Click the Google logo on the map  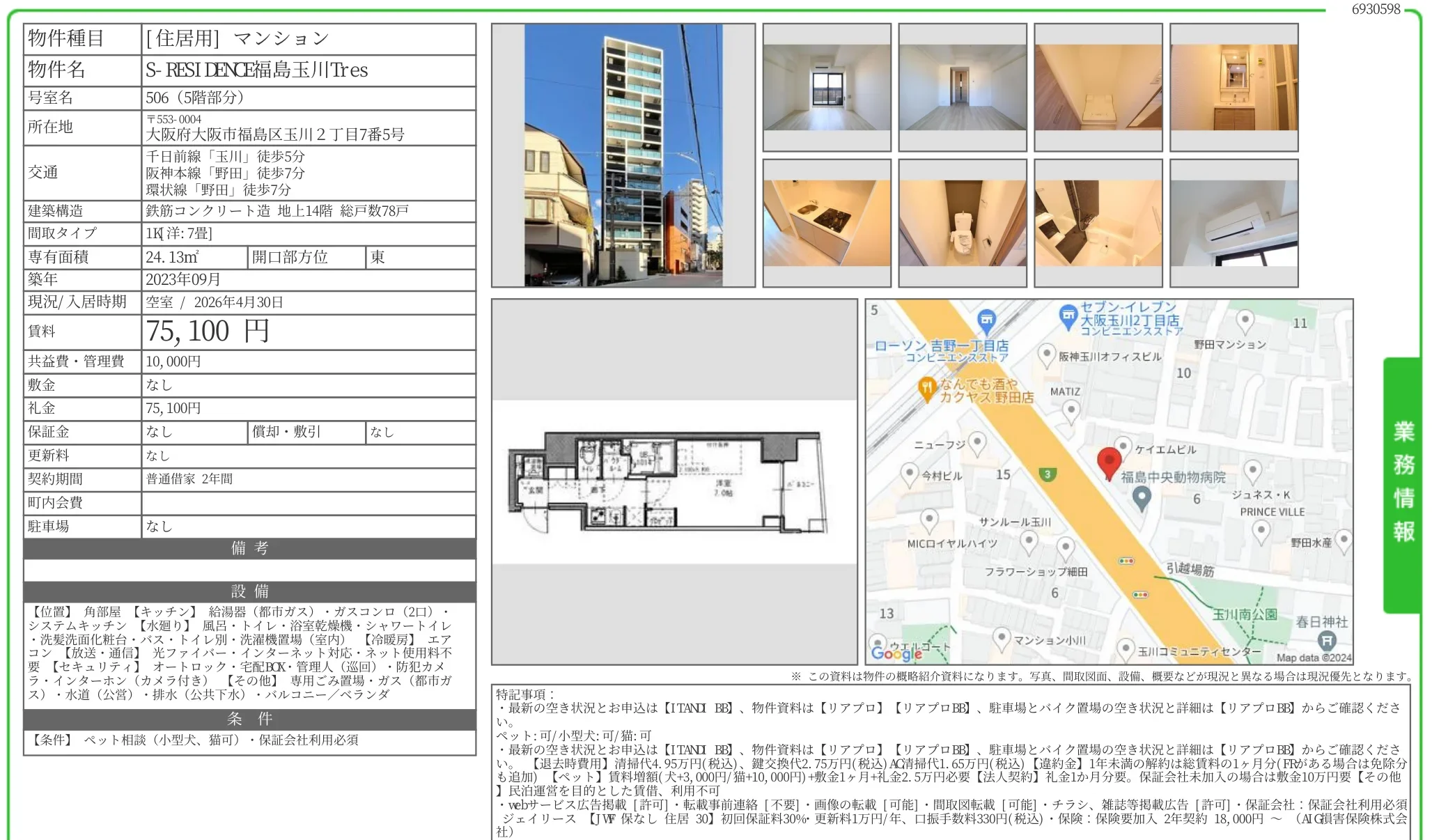(896, 653)
